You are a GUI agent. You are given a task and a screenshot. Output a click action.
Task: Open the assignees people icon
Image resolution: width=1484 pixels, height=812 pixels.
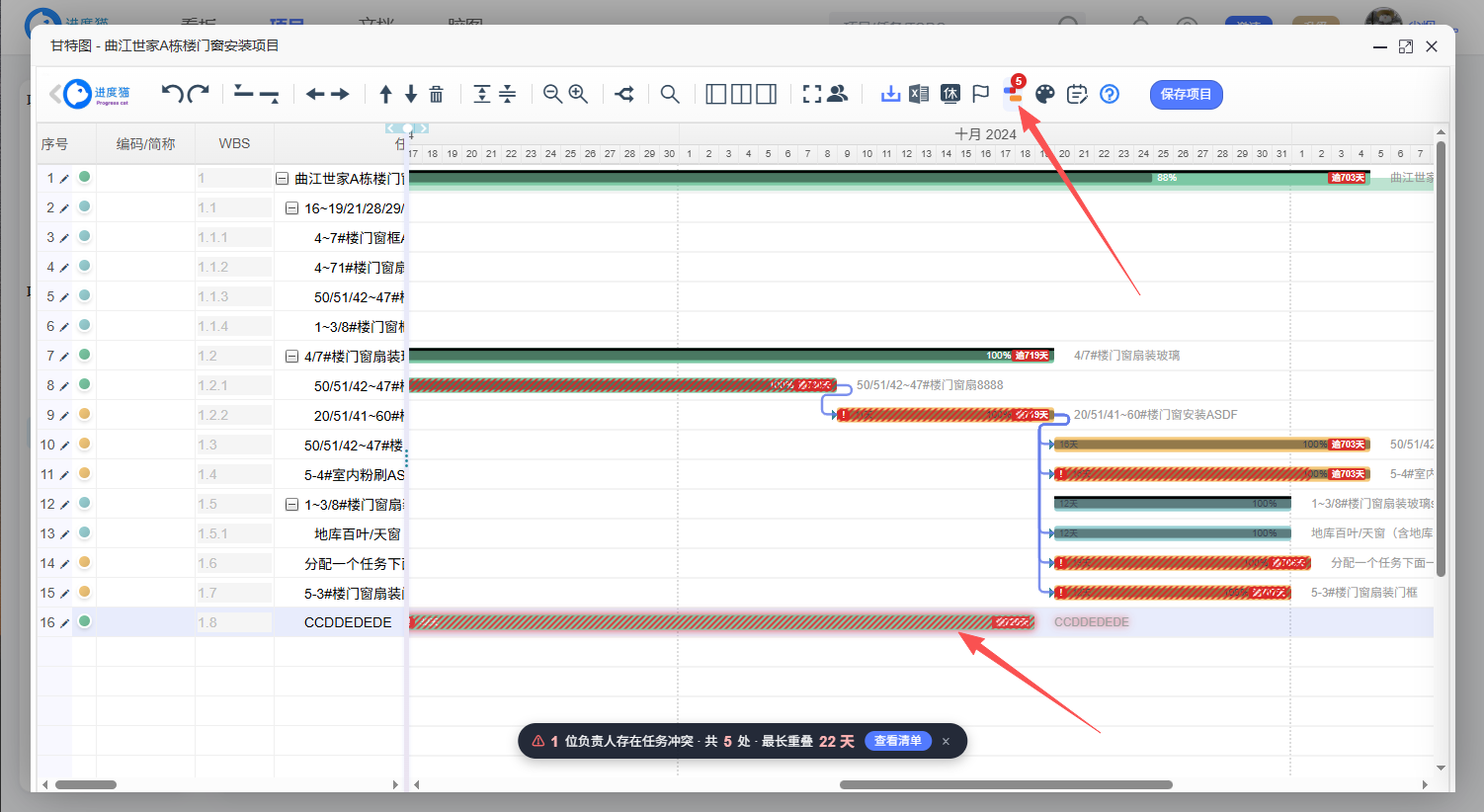coord(838,94)
